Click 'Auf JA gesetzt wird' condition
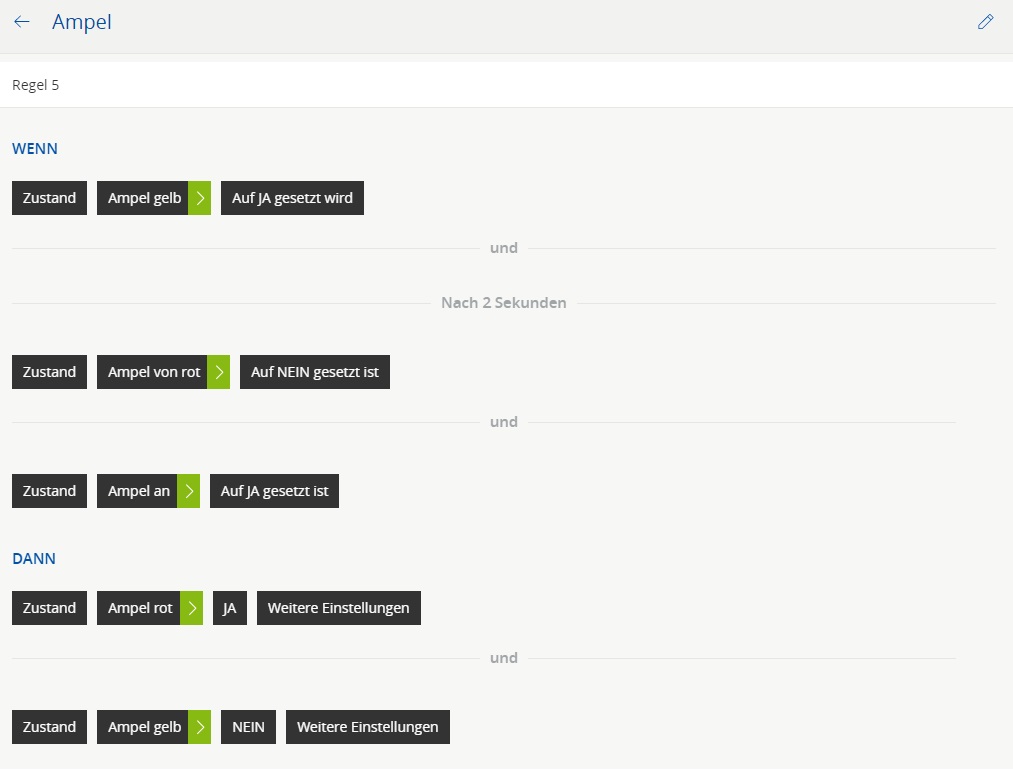 point(292,198)
